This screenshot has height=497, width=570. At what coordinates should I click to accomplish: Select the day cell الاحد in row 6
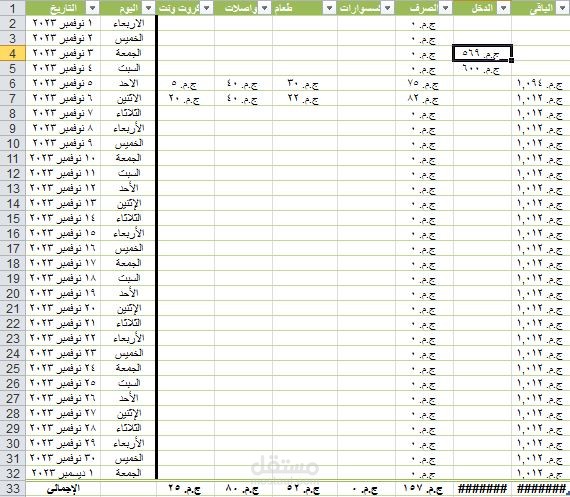[x=128, y=84]
